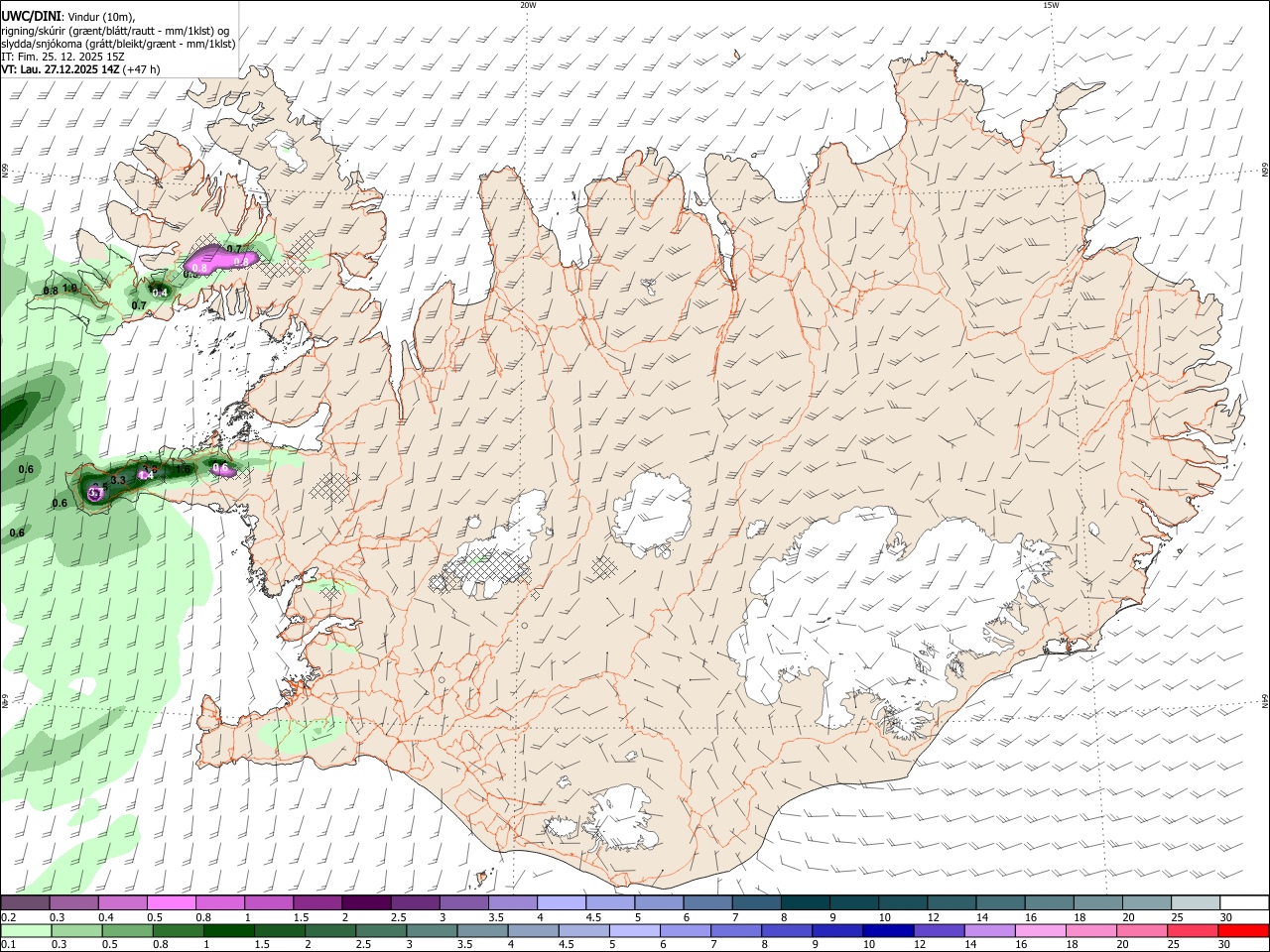The image size is (1270, 952).
Task: Click the 'IT: Fim. 25. 12. 2025 15Z' line
Action: (63, 57)
